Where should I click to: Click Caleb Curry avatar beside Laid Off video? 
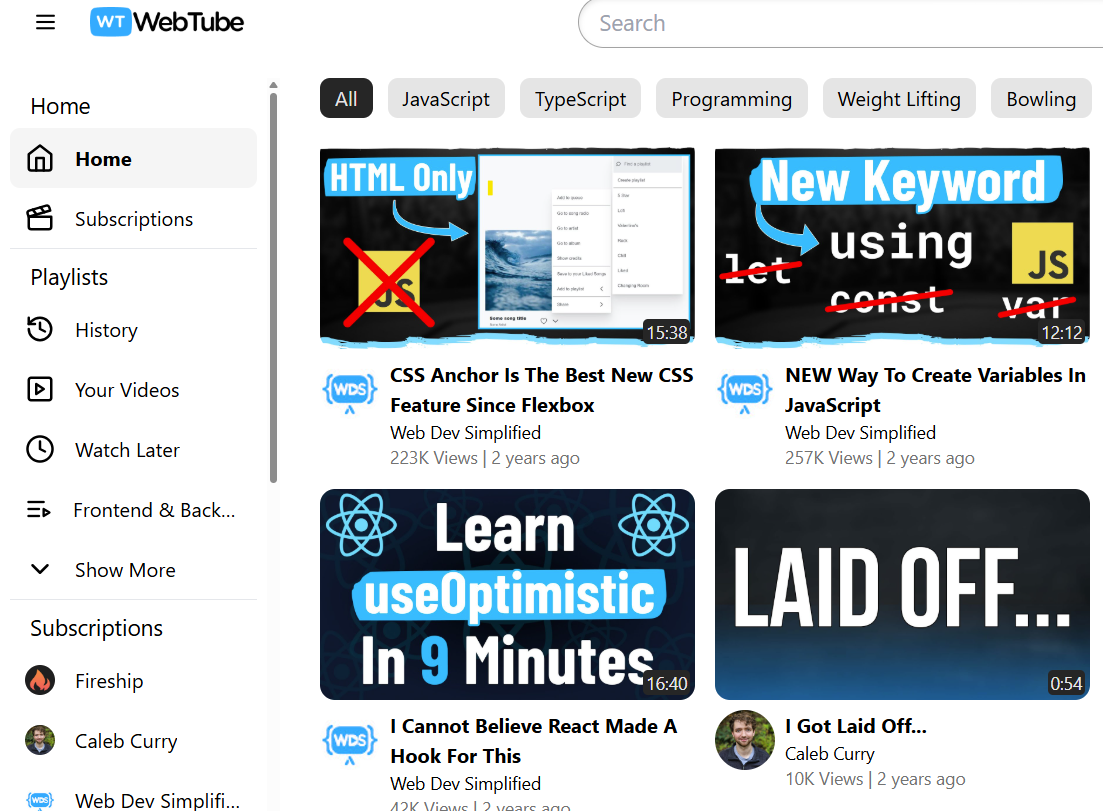click(x=745, y=740)
